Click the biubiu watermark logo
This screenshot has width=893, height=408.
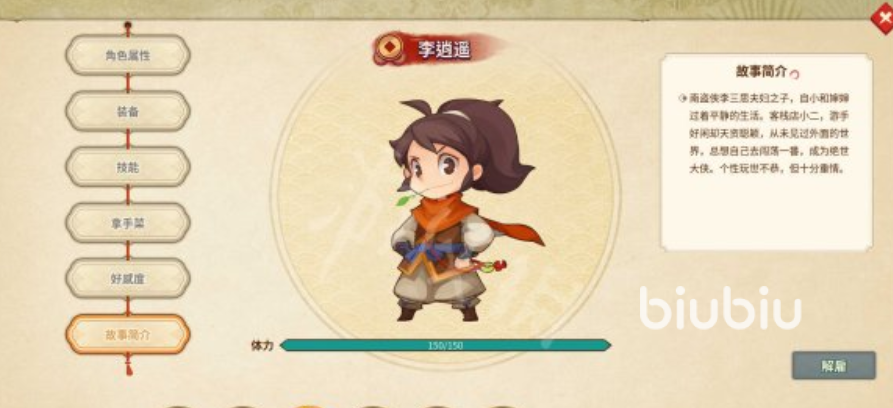click(720, 308)
